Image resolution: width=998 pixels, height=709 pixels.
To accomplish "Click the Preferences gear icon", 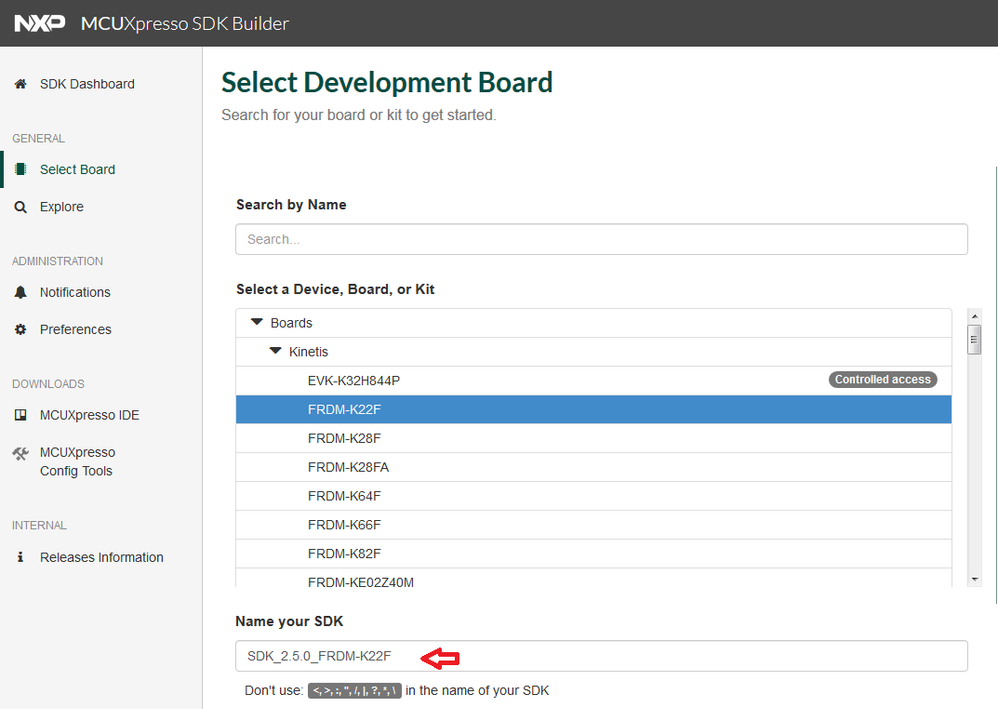I will coord(20,329).
